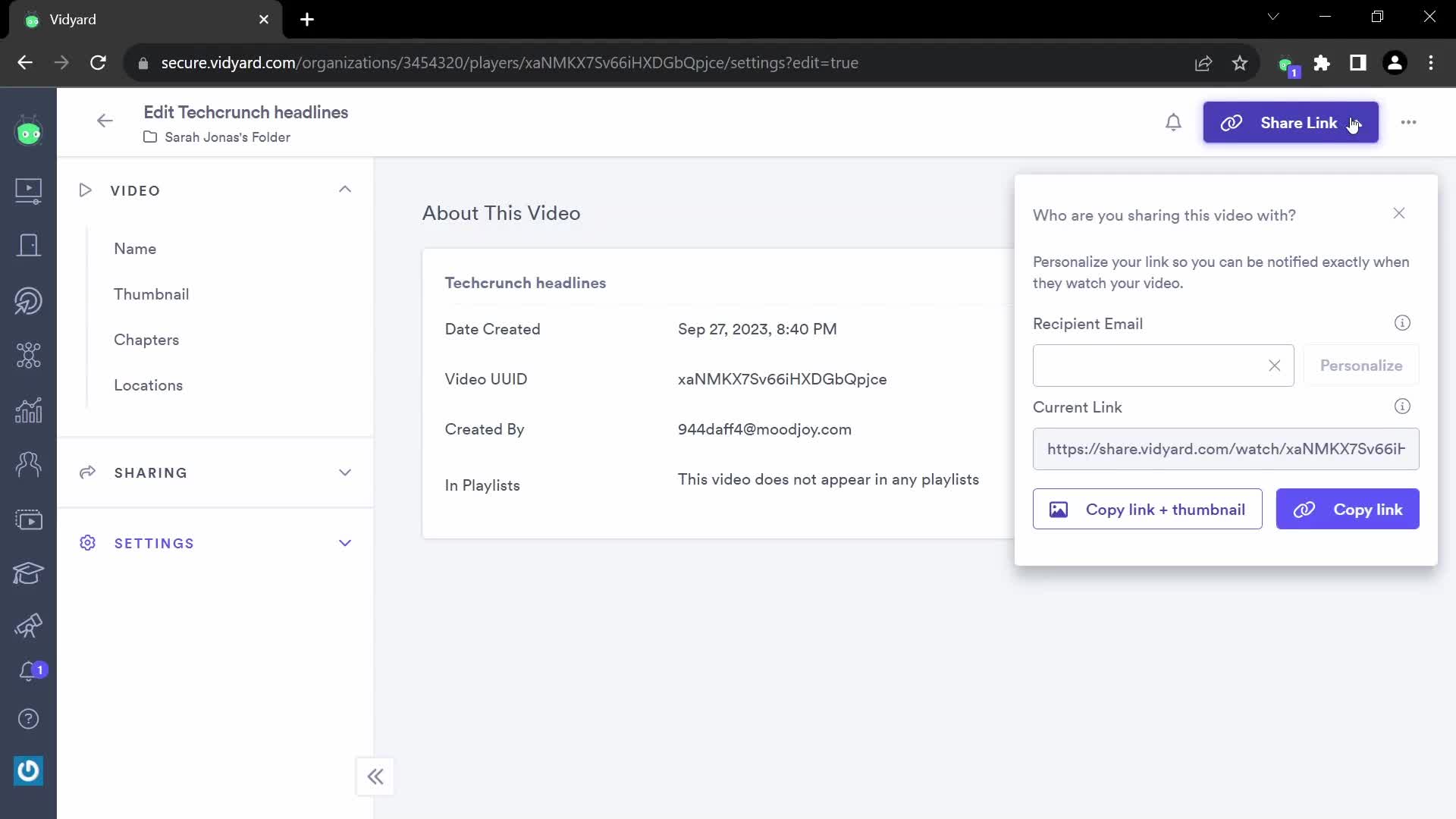Open a new browser tab
The height and width of the screenshot is (819, 1456).
click(307, 20)
